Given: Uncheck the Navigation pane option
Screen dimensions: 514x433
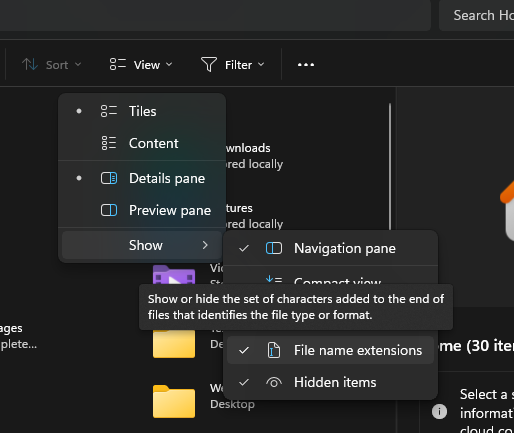Looking at the screenshot, I should (330, 248).
